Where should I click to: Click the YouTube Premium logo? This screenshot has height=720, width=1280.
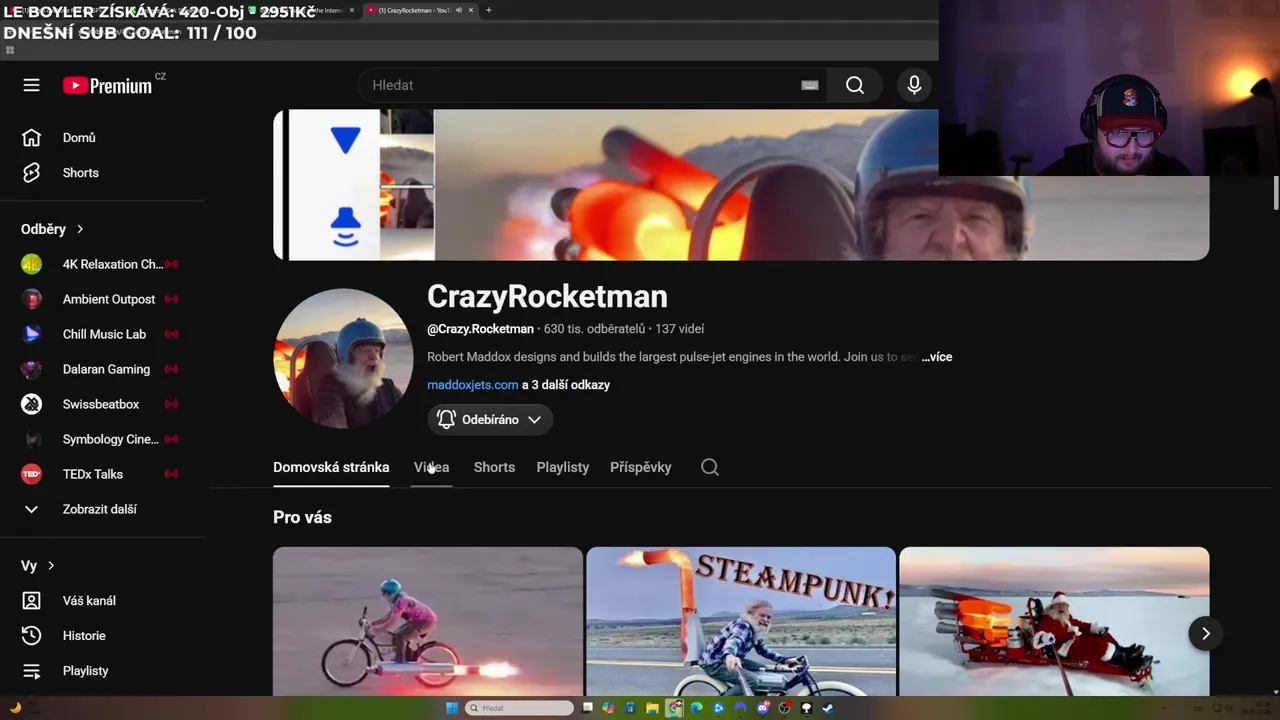tap(108, 85)
